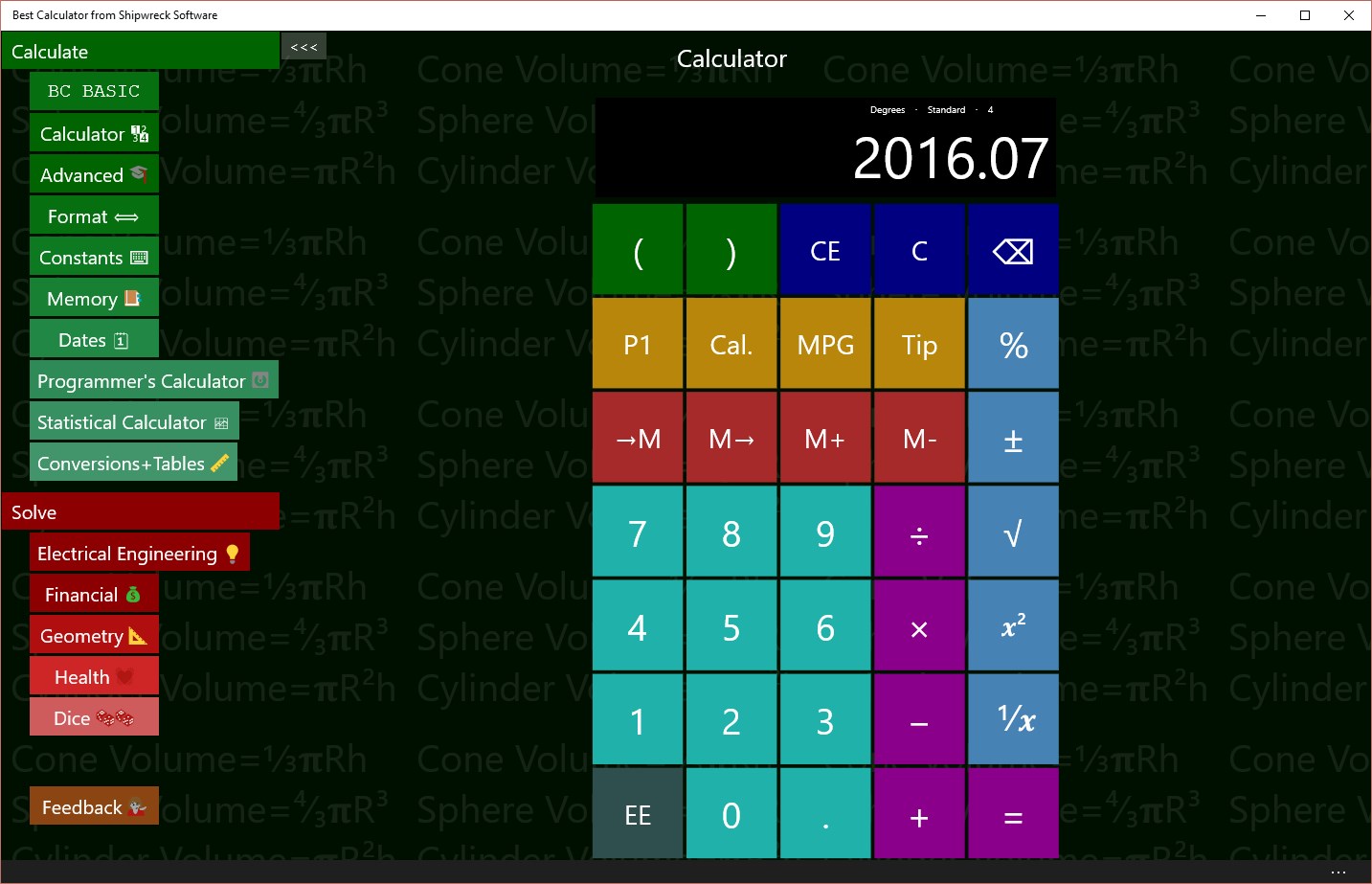Open the Financial solver with the money bag icon
This screenshot has width=1372, height=884.
[x=93, y=594]
